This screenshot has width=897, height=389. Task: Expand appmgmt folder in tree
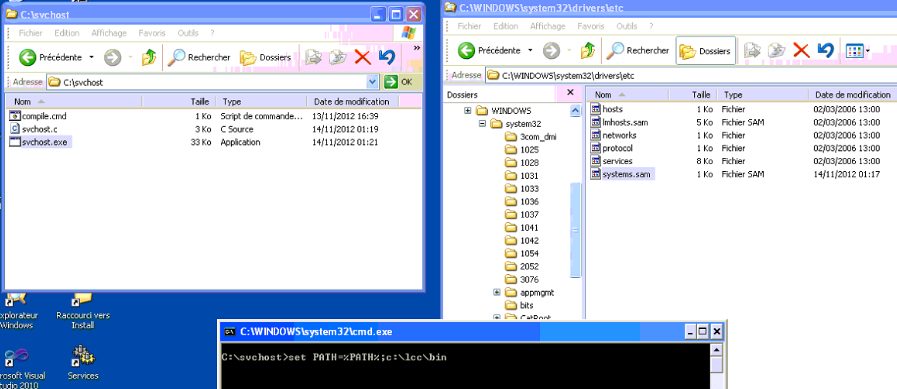pyautogui.click(x=497, y=292)
